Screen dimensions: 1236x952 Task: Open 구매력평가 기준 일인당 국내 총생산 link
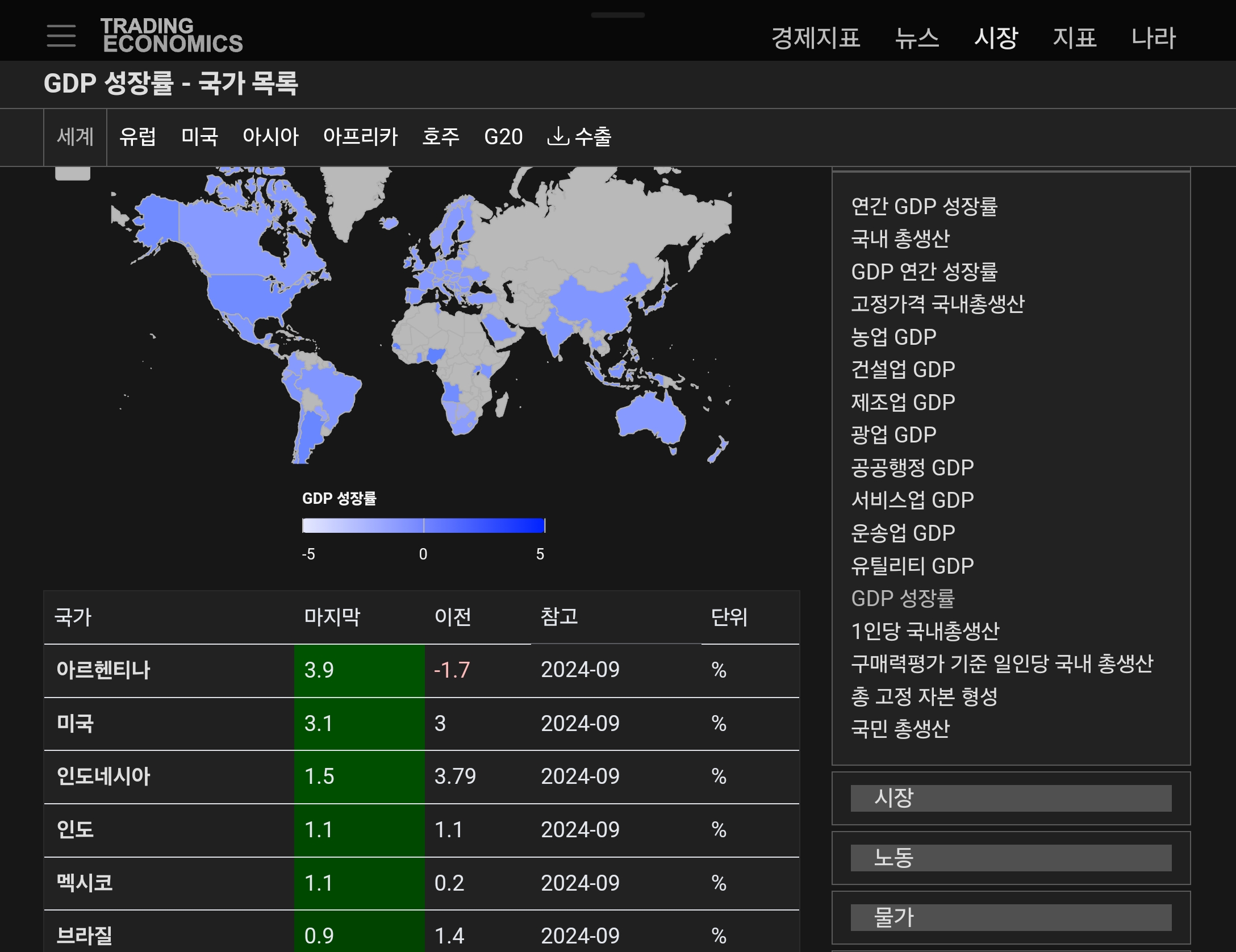tap(1002, 664)
